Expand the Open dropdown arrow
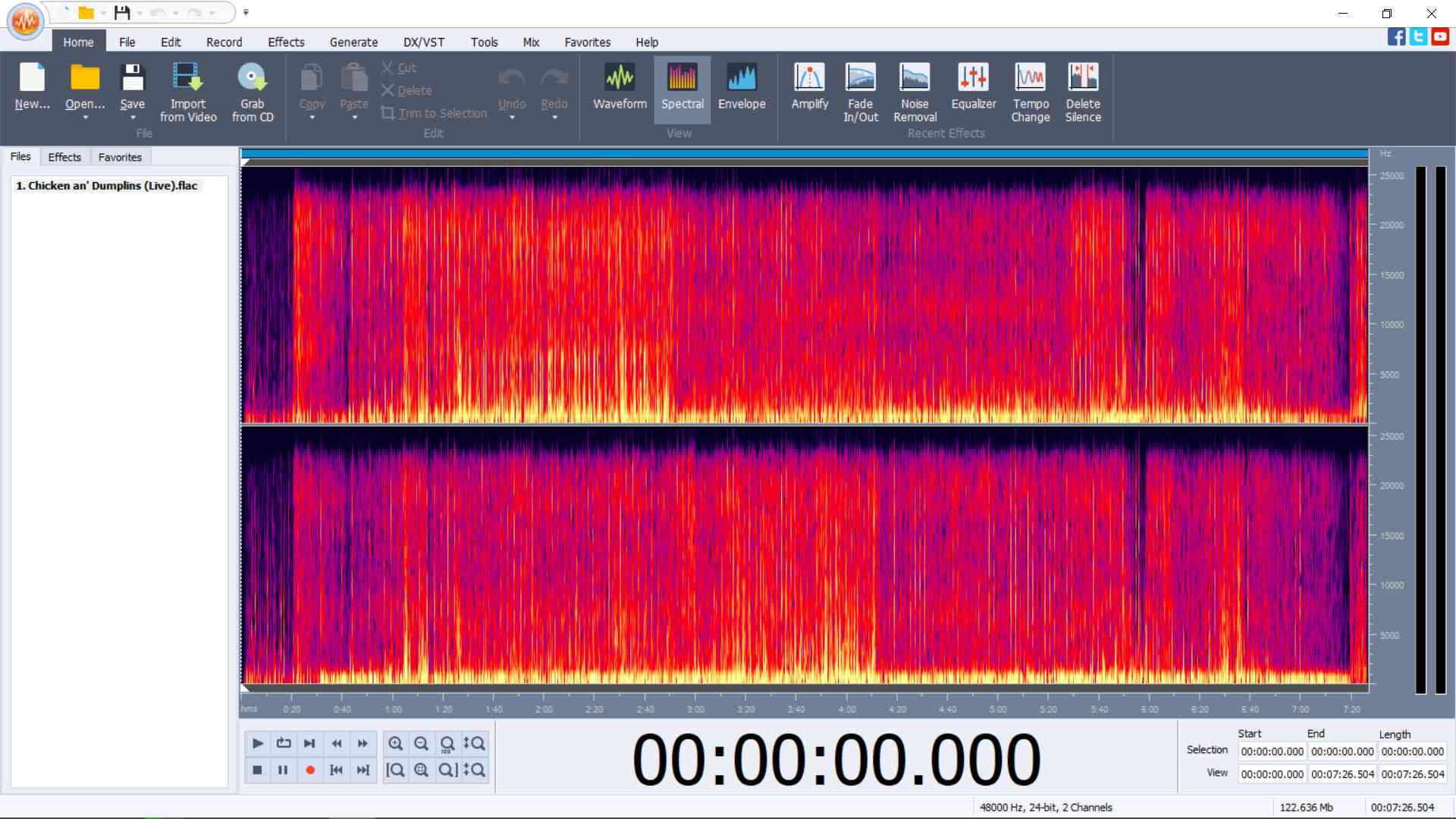Viewport: 1456px width, 819px height. [85, 118]
